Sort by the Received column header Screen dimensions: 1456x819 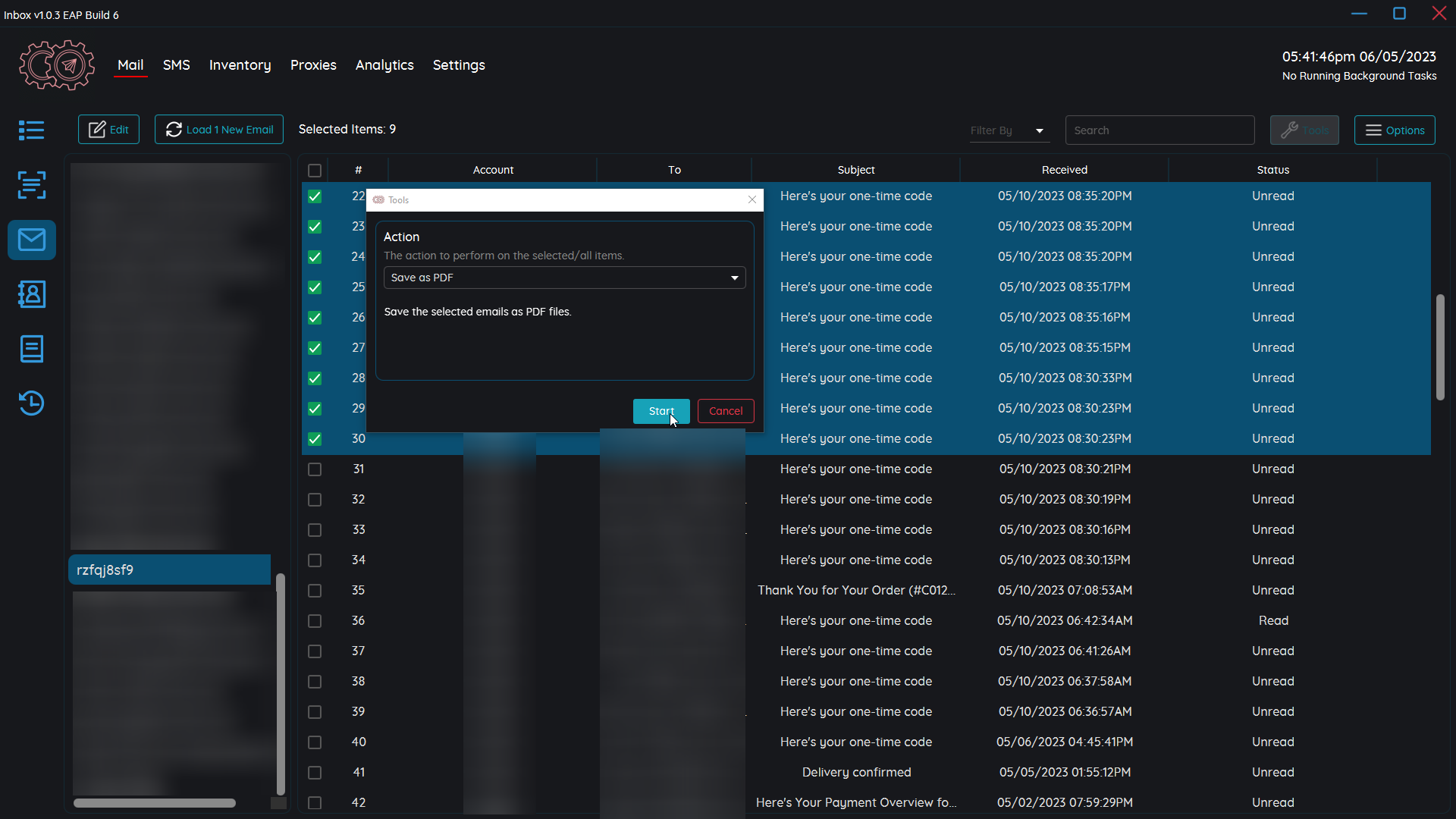click(x=1064, y=170)
